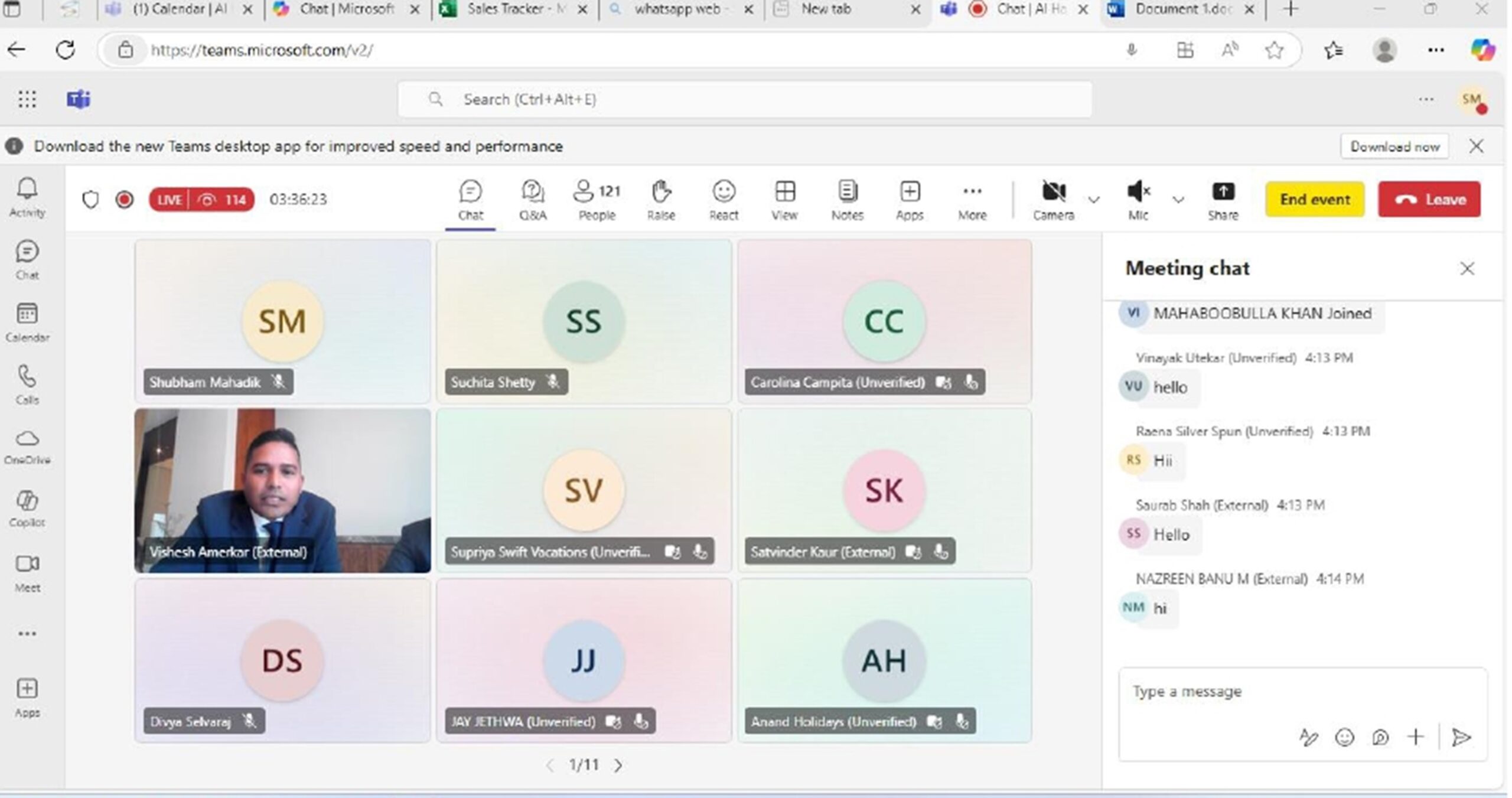
Task: Open More meeting actions
Action: pos(972,200)
